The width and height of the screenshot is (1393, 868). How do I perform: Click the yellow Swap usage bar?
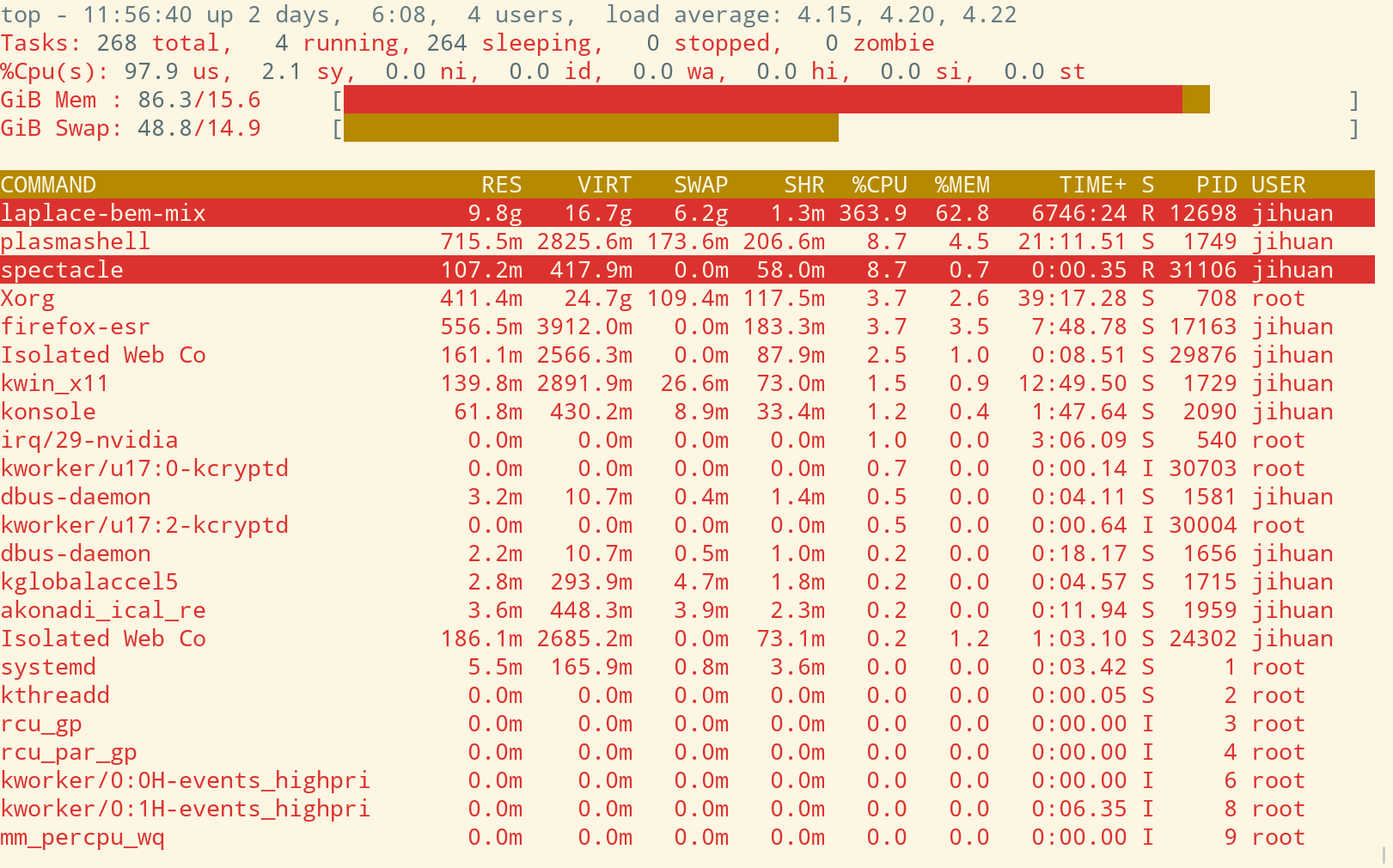tap(591, 128)
